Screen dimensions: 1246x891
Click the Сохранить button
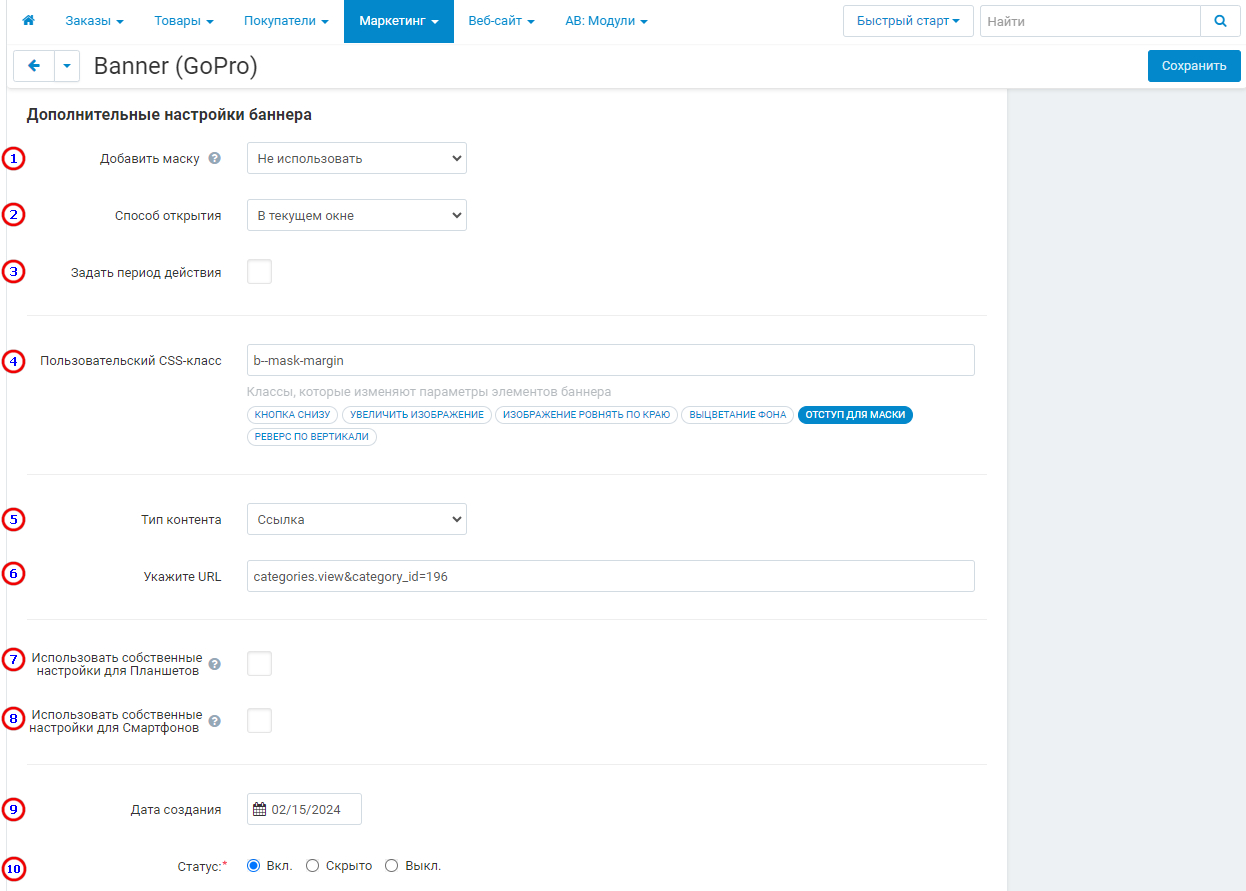coord(1193,66)
